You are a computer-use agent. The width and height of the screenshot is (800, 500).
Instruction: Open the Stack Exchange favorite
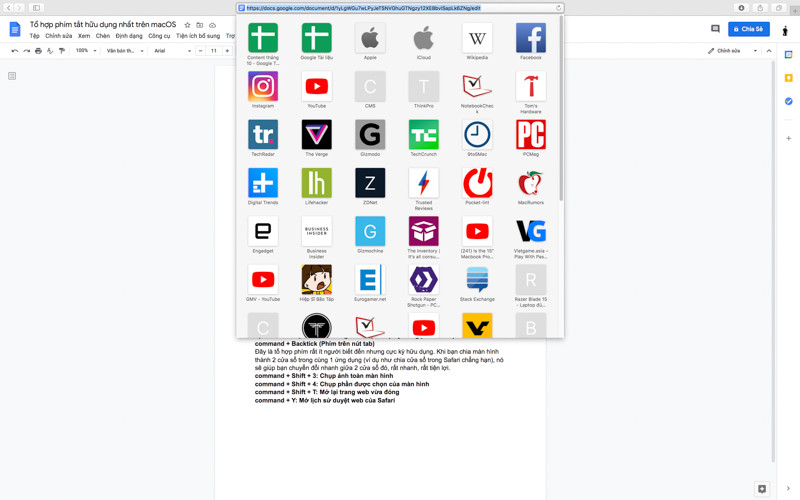[x=477, y=280]
